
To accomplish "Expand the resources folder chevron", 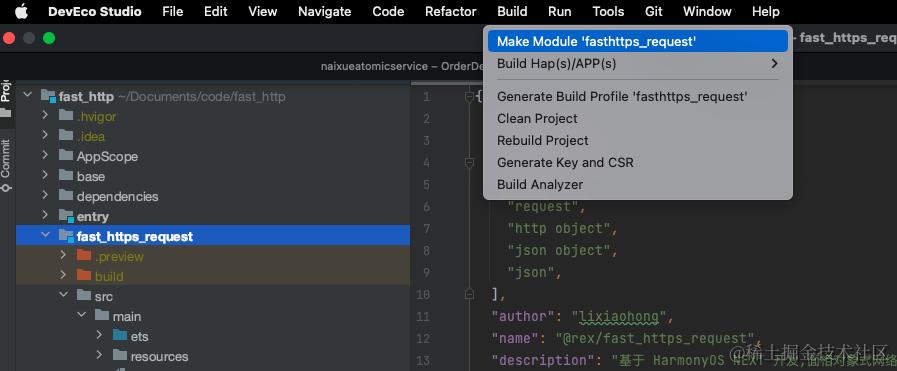I will coord(99,356).
